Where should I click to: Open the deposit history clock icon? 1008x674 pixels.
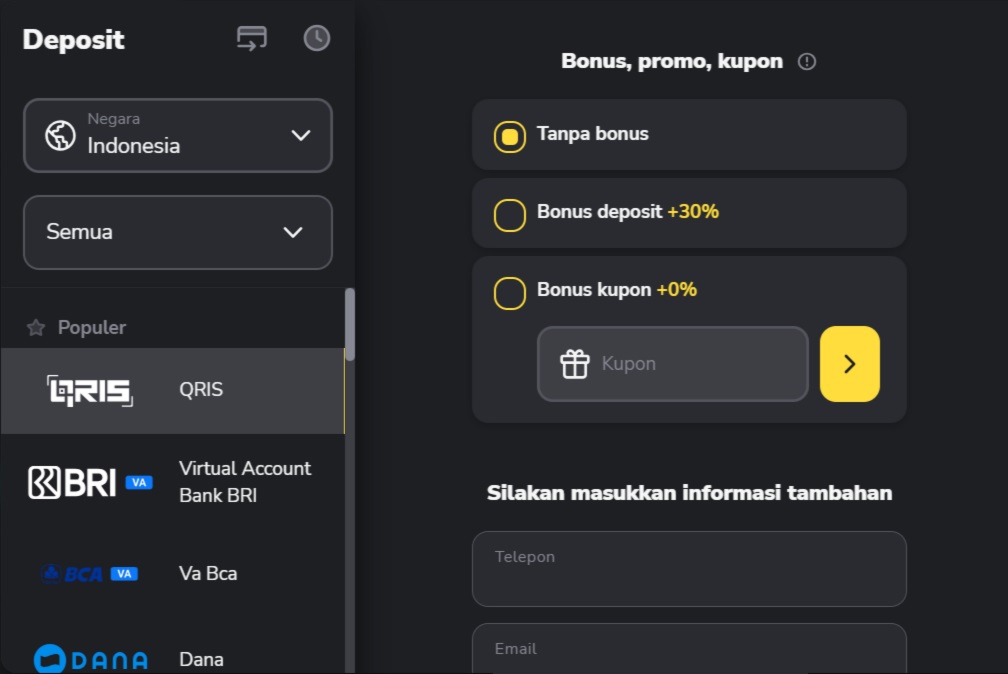316,39
